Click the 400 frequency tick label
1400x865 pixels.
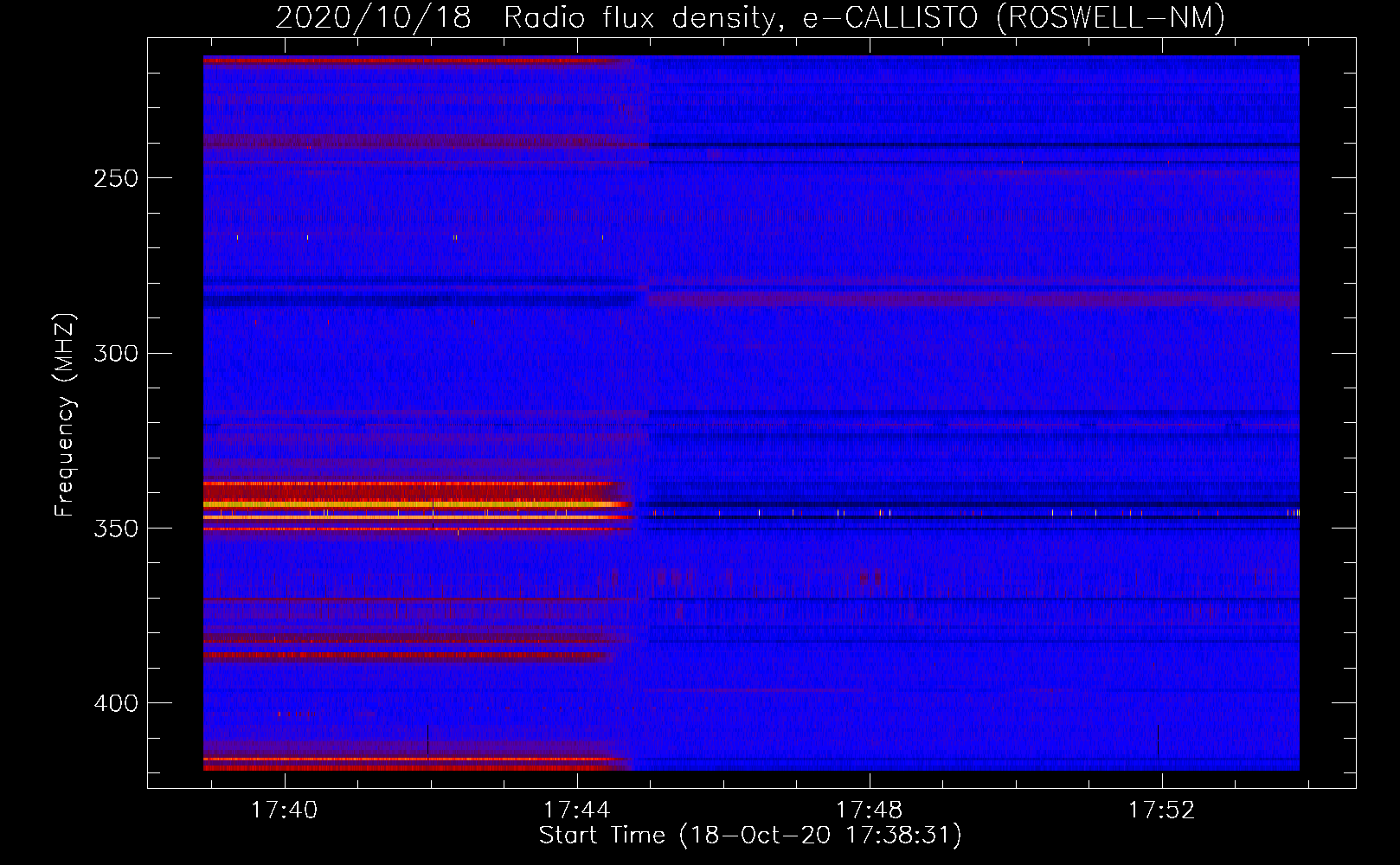coord(116,703)
